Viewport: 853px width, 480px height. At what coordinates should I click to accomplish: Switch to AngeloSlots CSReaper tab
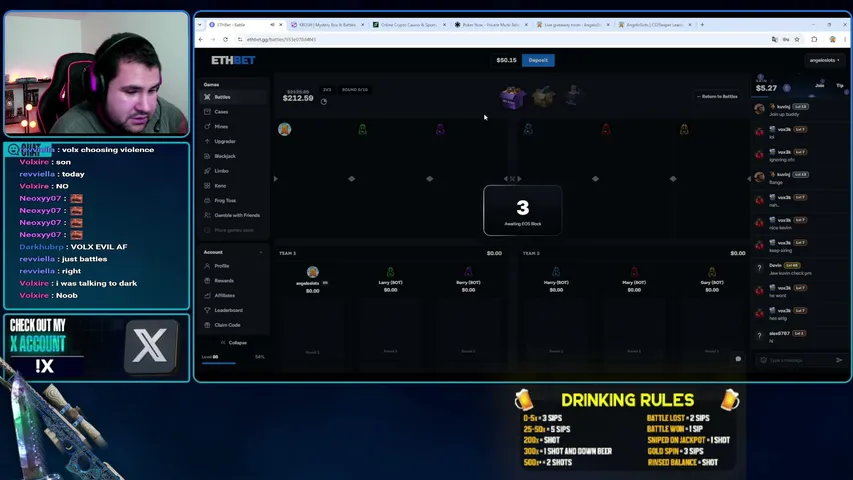click(654, 25)
